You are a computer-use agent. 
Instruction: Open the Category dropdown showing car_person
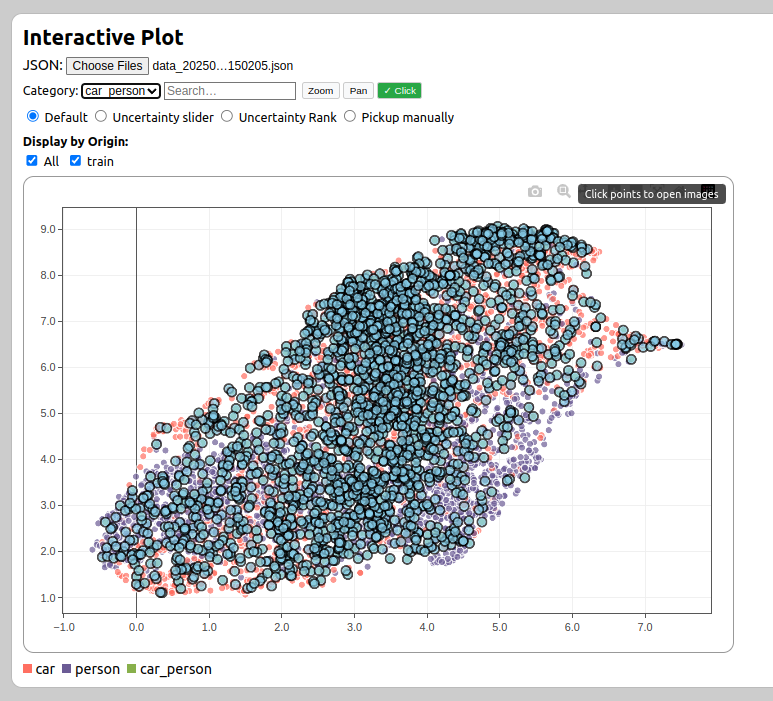121,91
